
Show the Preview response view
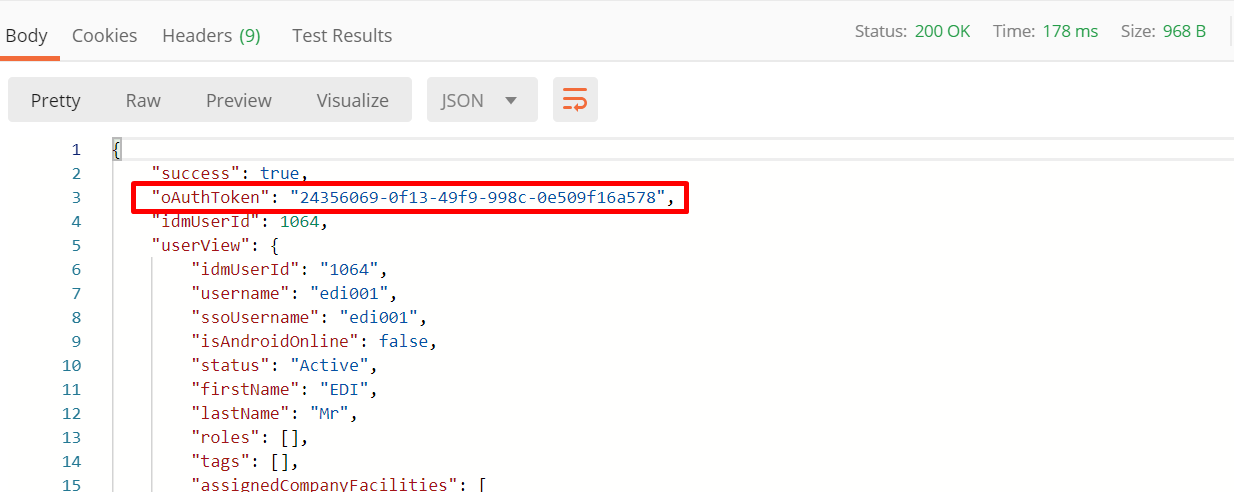(x=239, y=100)
